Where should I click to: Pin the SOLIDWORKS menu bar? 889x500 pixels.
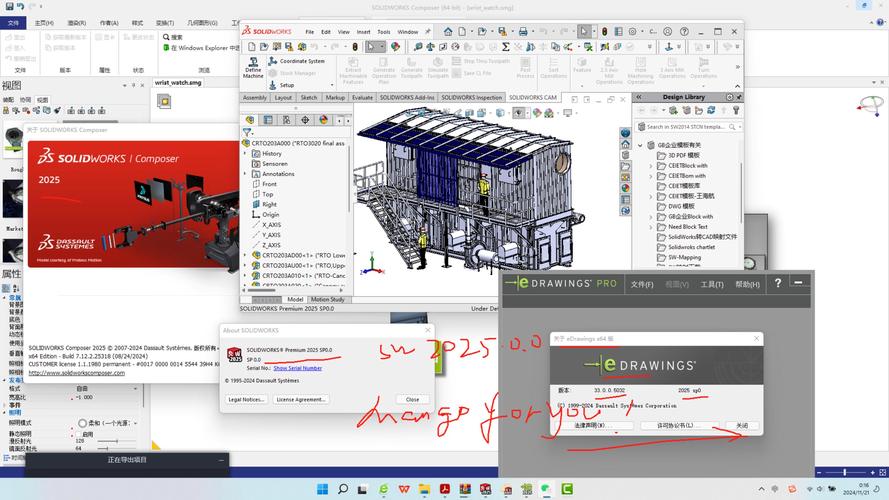point(427,32)
